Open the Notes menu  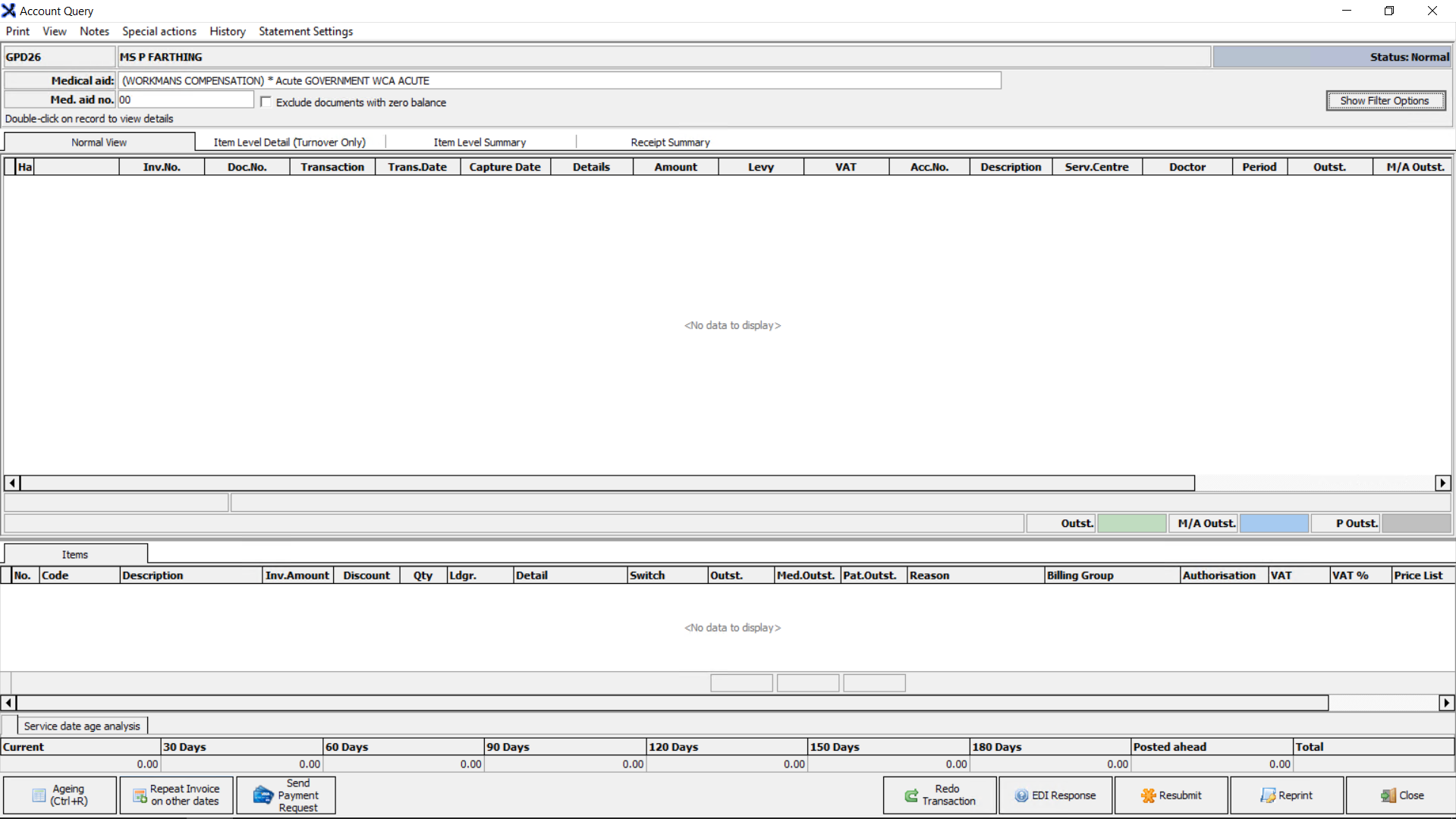(x=95, y=31)
